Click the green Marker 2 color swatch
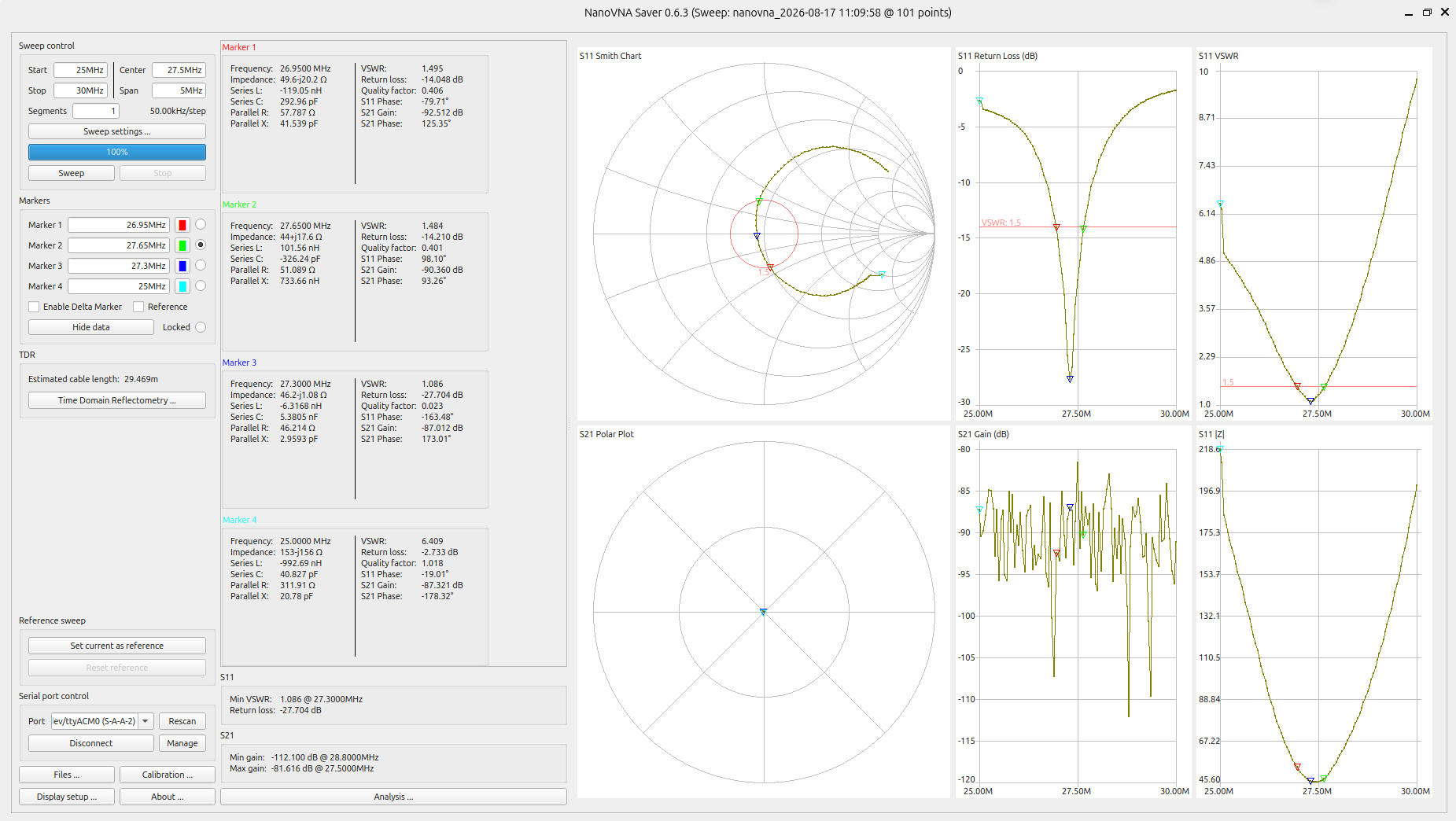 [x=182, y=245]
